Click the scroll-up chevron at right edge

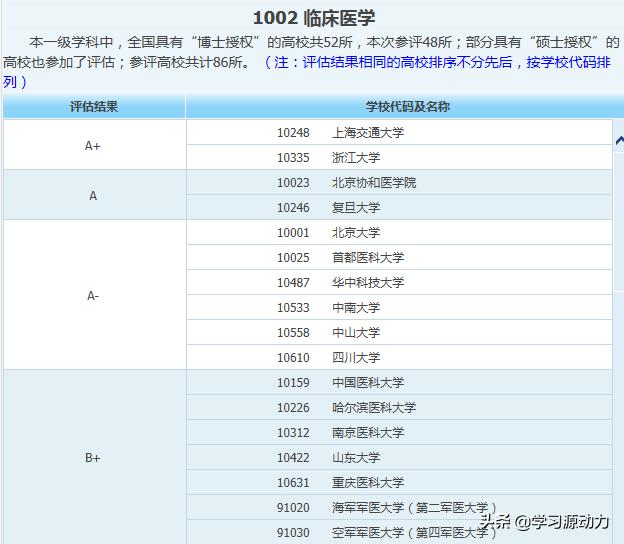tap(619, 140)
